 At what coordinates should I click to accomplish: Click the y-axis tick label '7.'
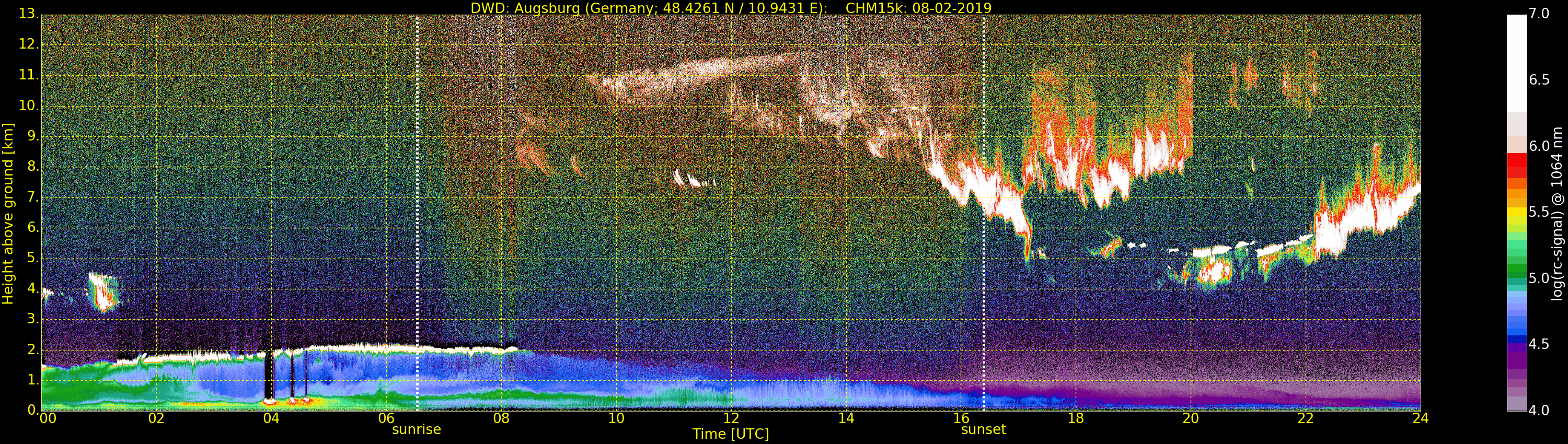click(33, 196)
